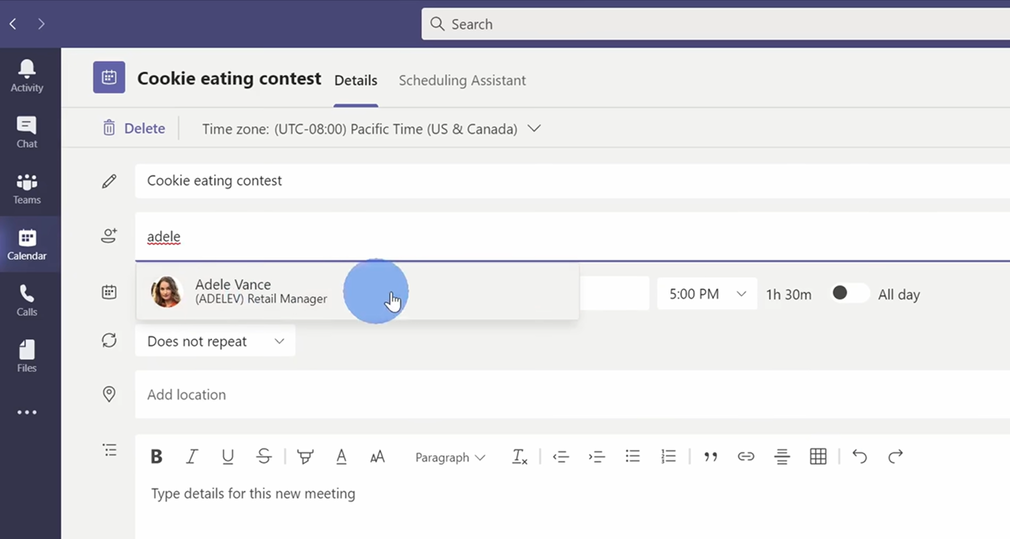Click the add attendees person icon

[x=110, y=236]
